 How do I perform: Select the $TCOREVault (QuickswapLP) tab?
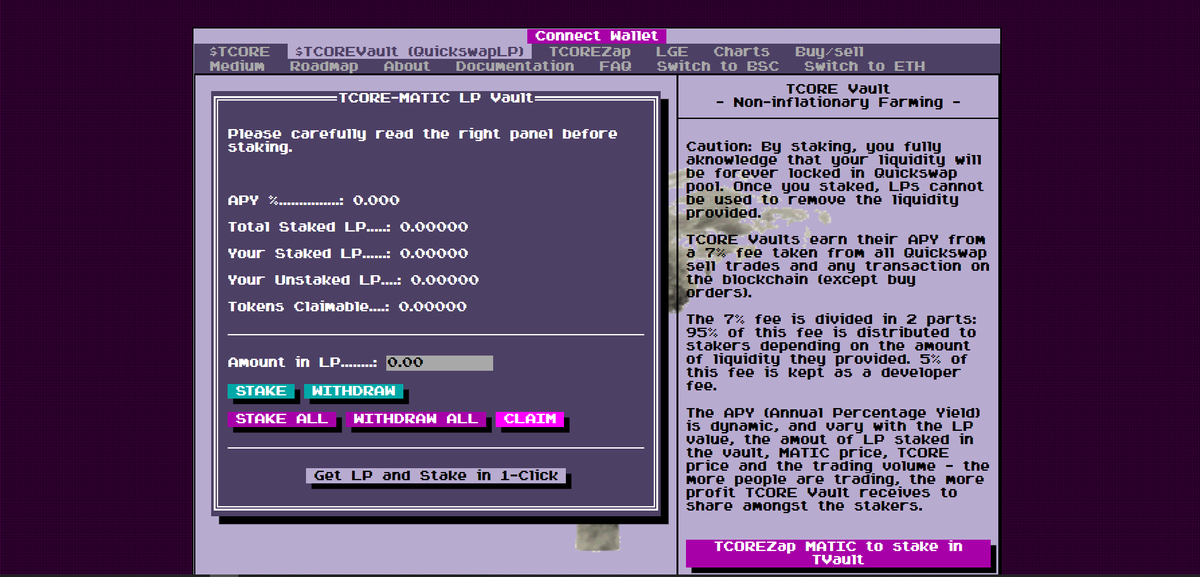tap(412, 51)
